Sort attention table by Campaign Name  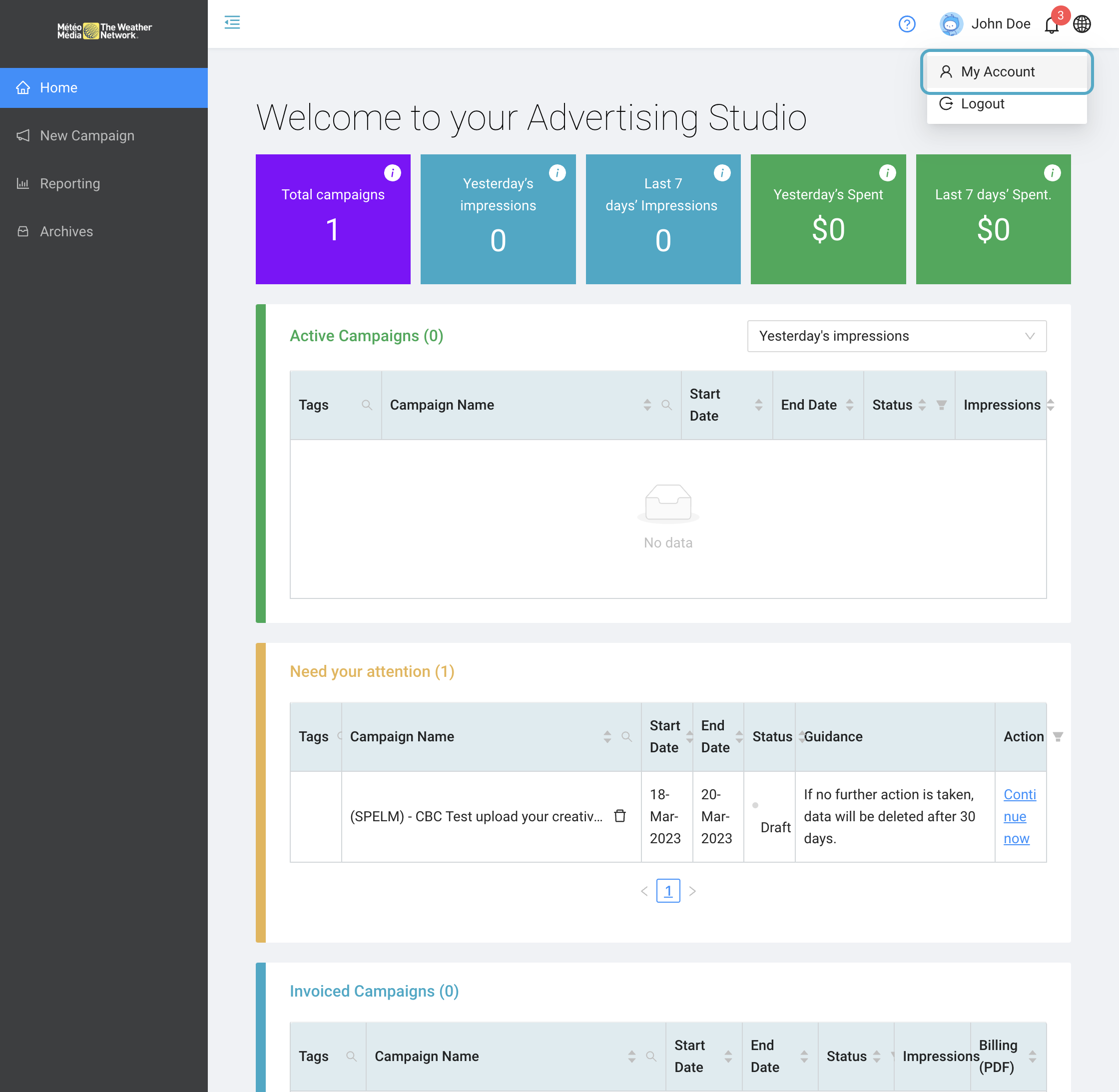coord(607,736)
